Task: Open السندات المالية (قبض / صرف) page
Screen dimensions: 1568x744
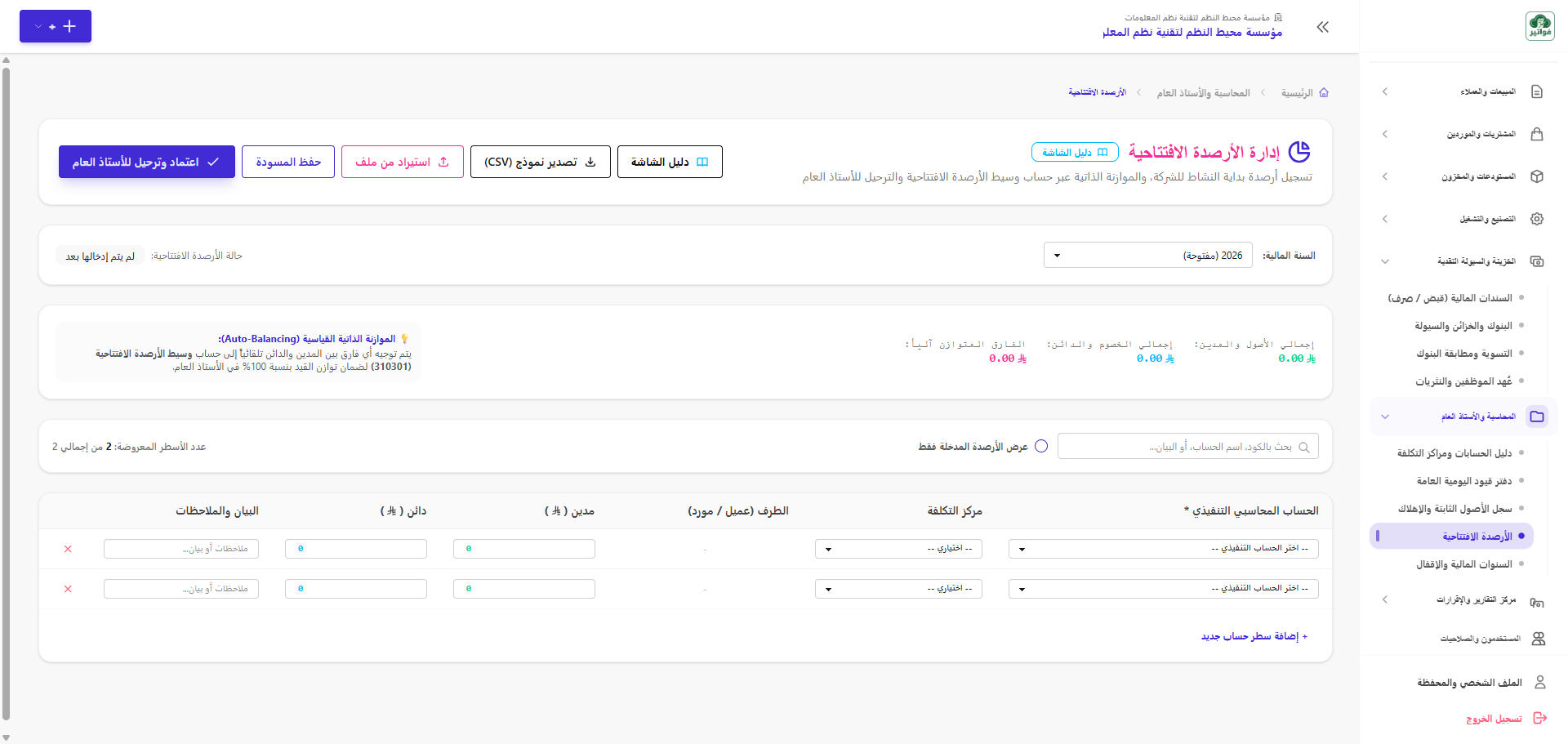Action: click(x=1450, y=298)
